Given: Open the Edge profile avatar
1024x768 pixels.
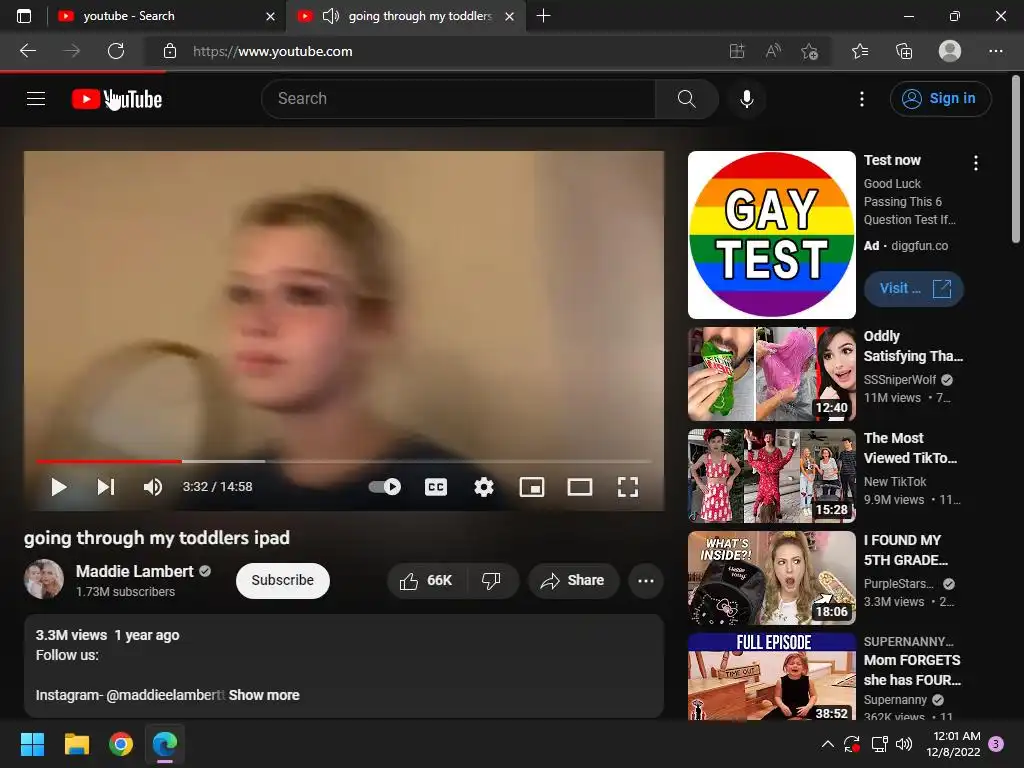Looking at the screenshot, I should coord(950,51).
